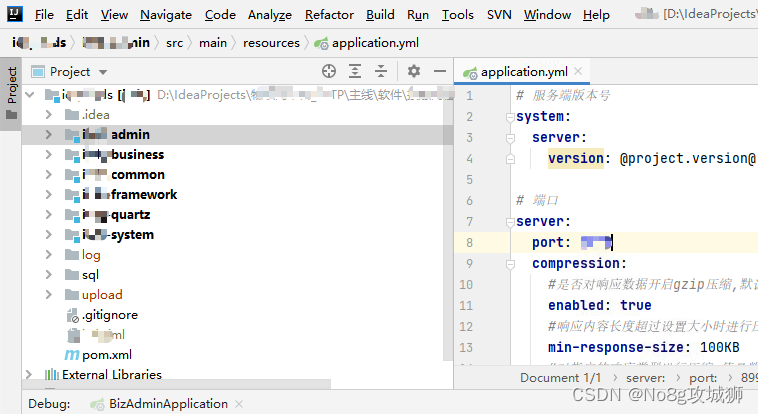
Task: Open the Run menu
Action: tap(418, 15)
